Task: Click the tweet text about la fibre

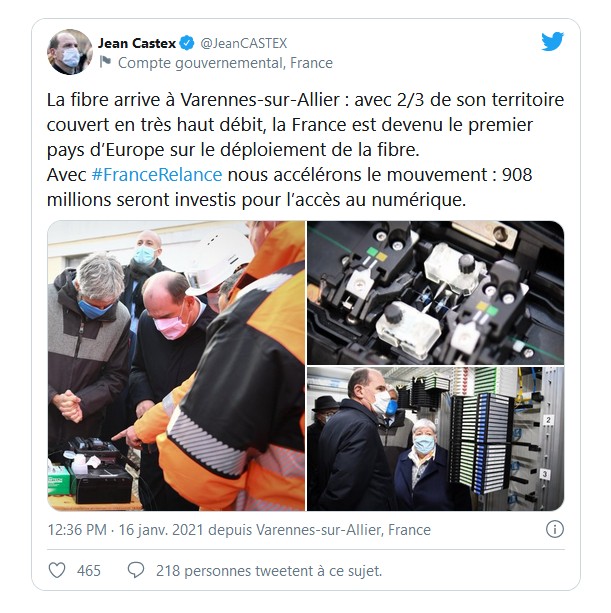Action: click(305, 150)
